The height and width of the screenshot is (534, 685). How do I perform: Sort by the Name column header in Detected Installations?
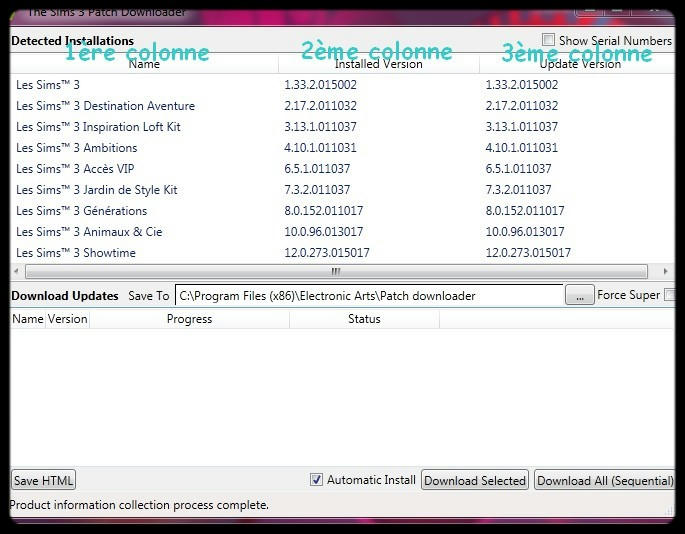tap(144, 64)
